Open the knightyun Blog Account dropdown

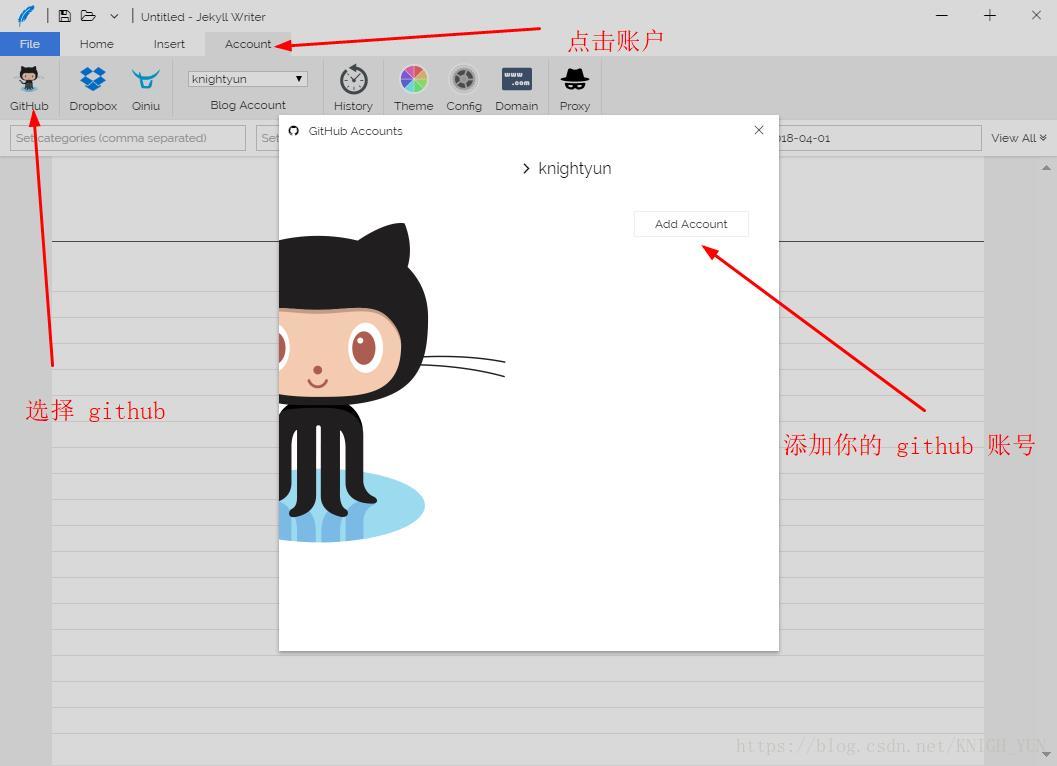coord(247,79)
